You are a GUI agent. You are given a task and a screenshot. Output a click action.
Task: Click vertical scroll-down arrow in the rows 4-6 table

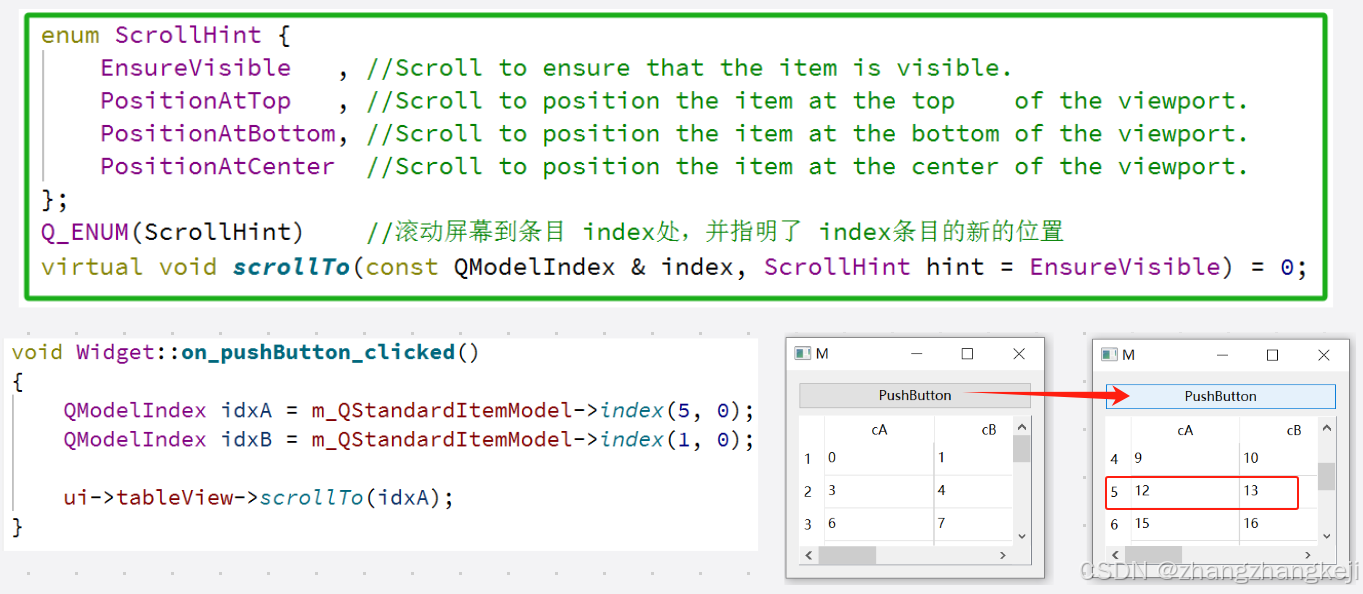tap(1327, 537)
